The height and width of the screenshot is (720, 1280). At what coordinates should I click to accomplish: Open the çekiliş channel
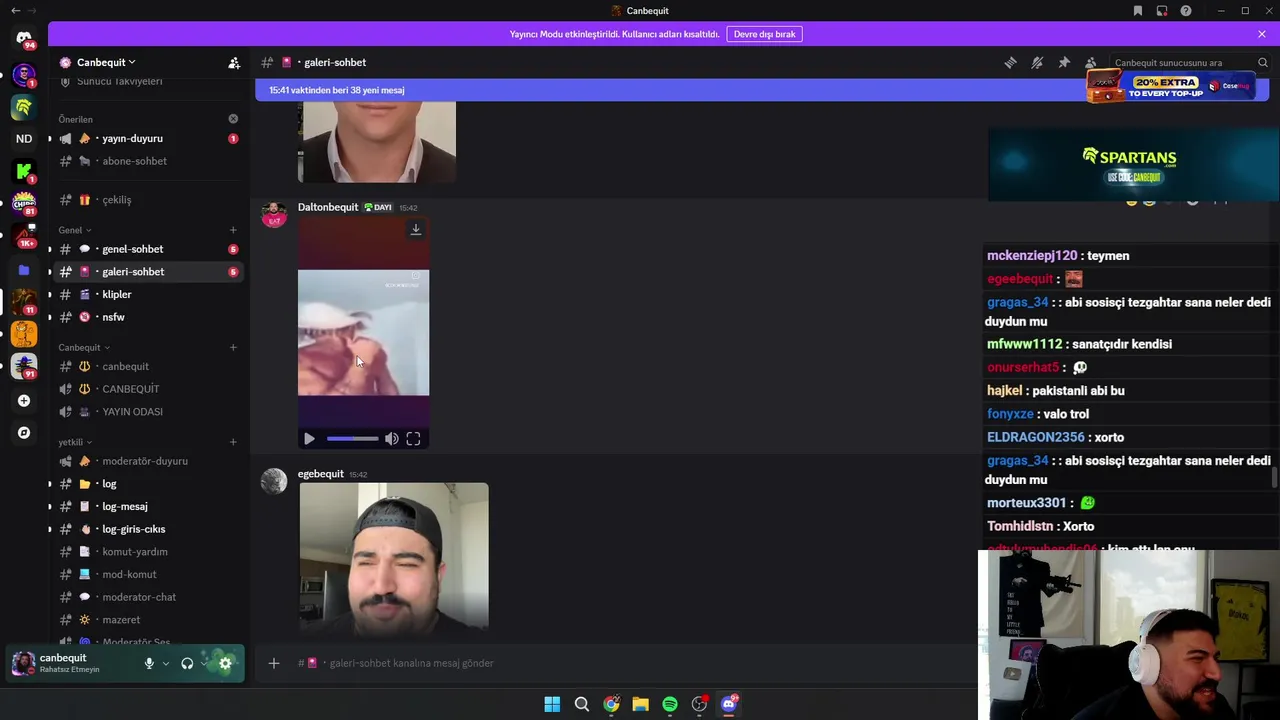coord(148,200)
